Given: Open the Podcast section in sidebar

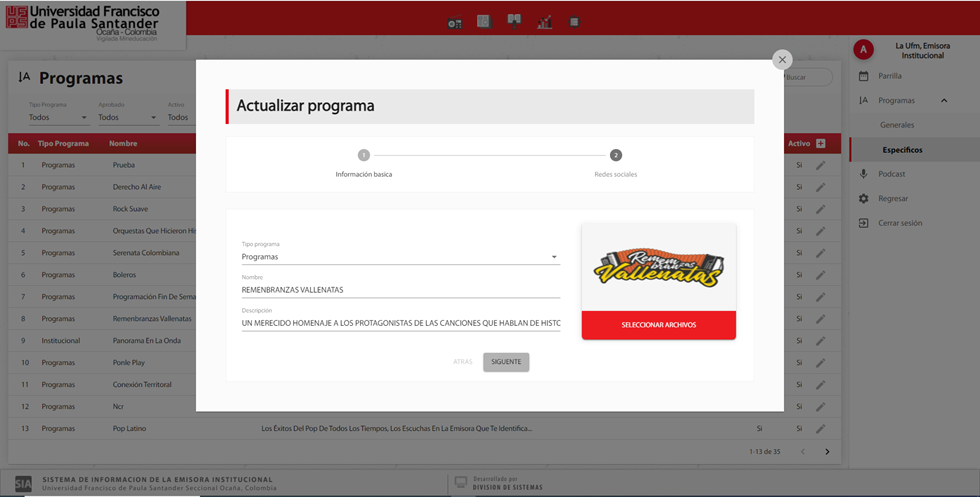Looking at the screenshot, I should coord(891,174).
